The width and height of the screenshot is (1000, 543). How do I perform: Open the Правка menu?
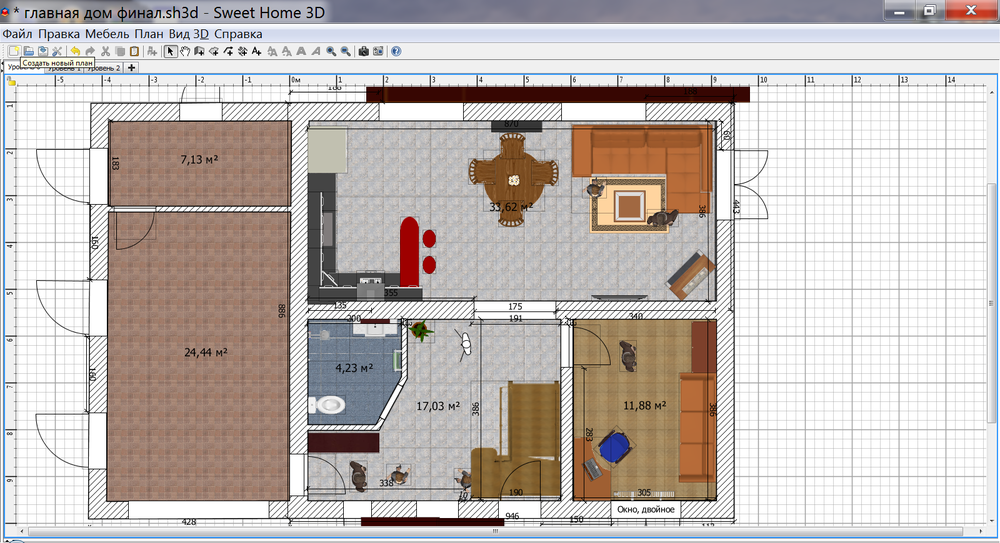click(59, 34)
